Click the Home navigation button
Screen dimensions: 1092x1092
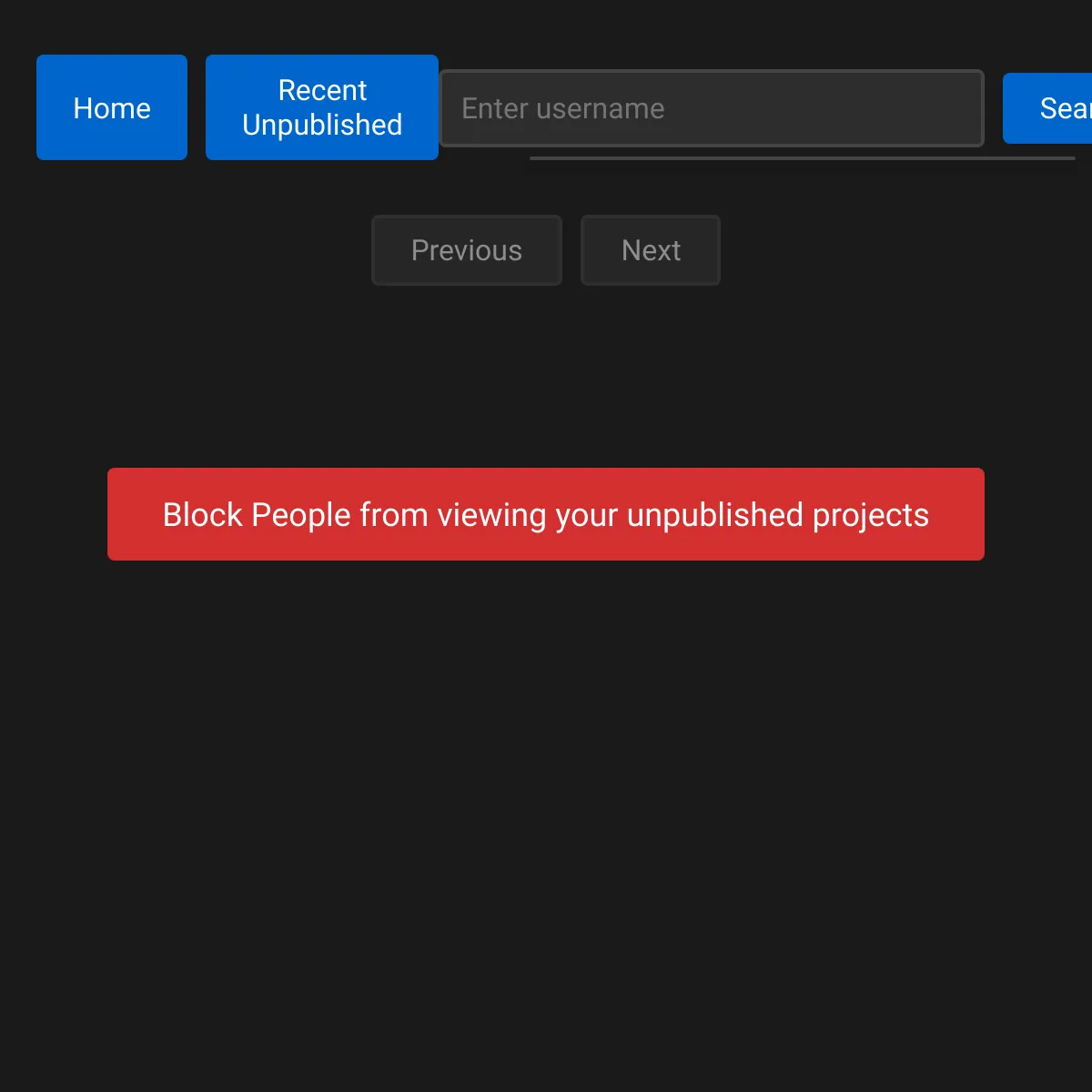[111, 106]
